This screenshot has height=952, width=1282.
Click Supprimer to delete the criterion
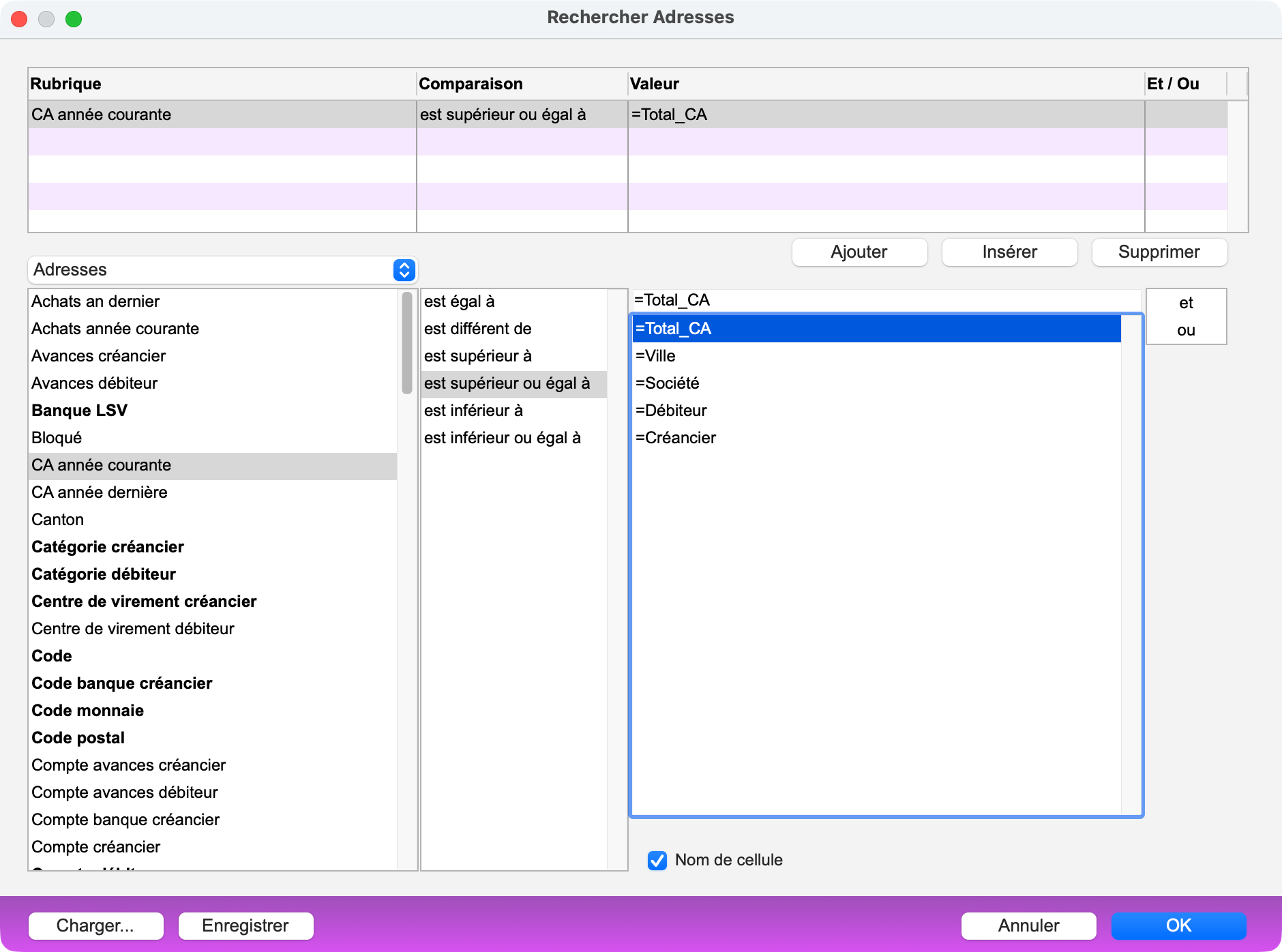pyautogui.click(x=1159, y=252)
